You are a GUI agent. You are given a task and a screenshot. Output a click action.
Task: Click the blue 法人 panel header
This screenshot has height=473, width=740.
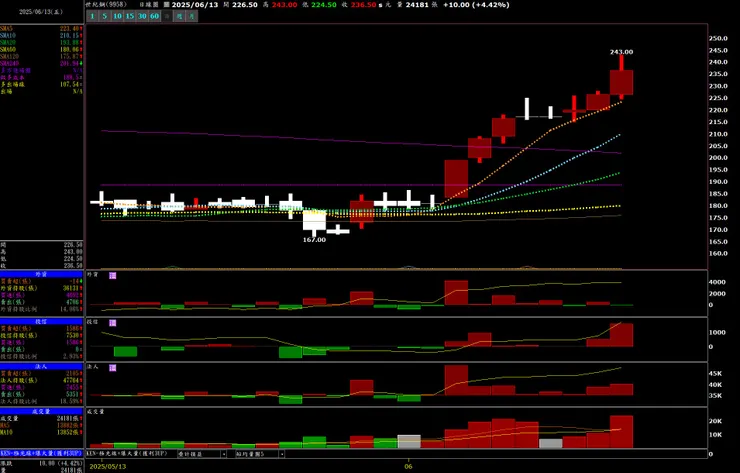click(x=42, y=366)
